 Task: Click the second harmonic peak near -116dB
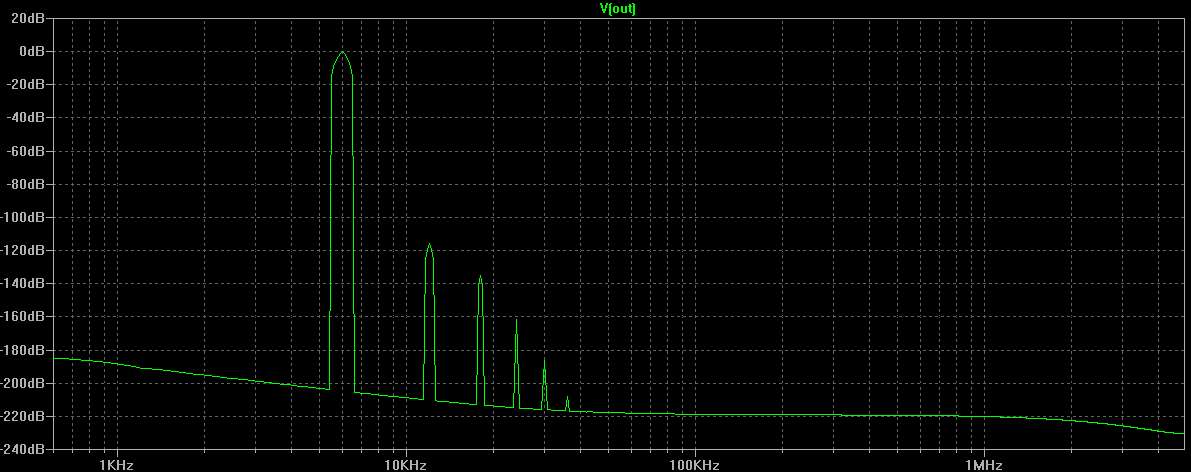tap(429, 246)
